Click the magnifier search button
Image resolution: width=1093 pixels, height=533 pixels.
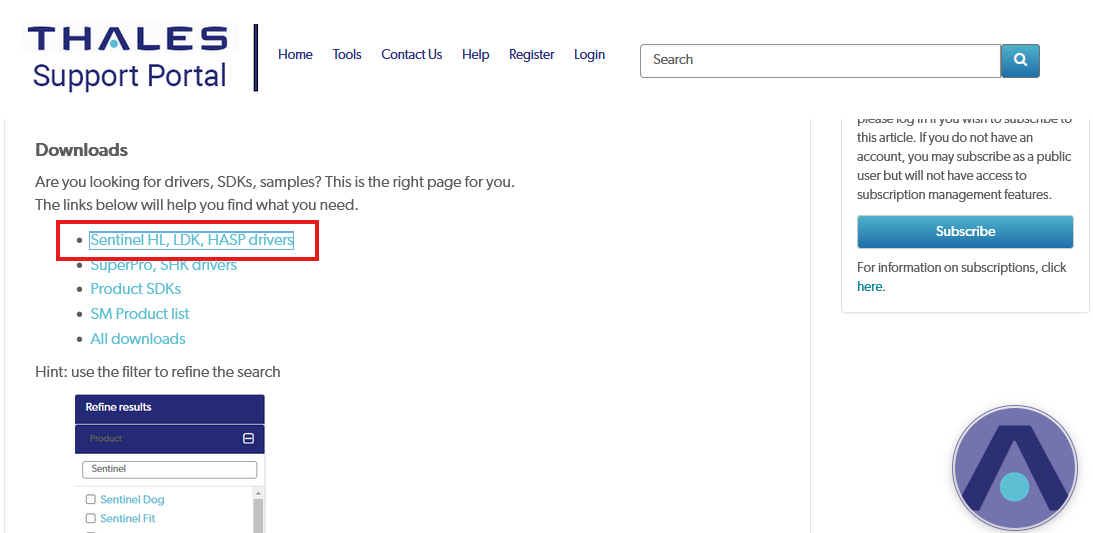(1020, 61)
